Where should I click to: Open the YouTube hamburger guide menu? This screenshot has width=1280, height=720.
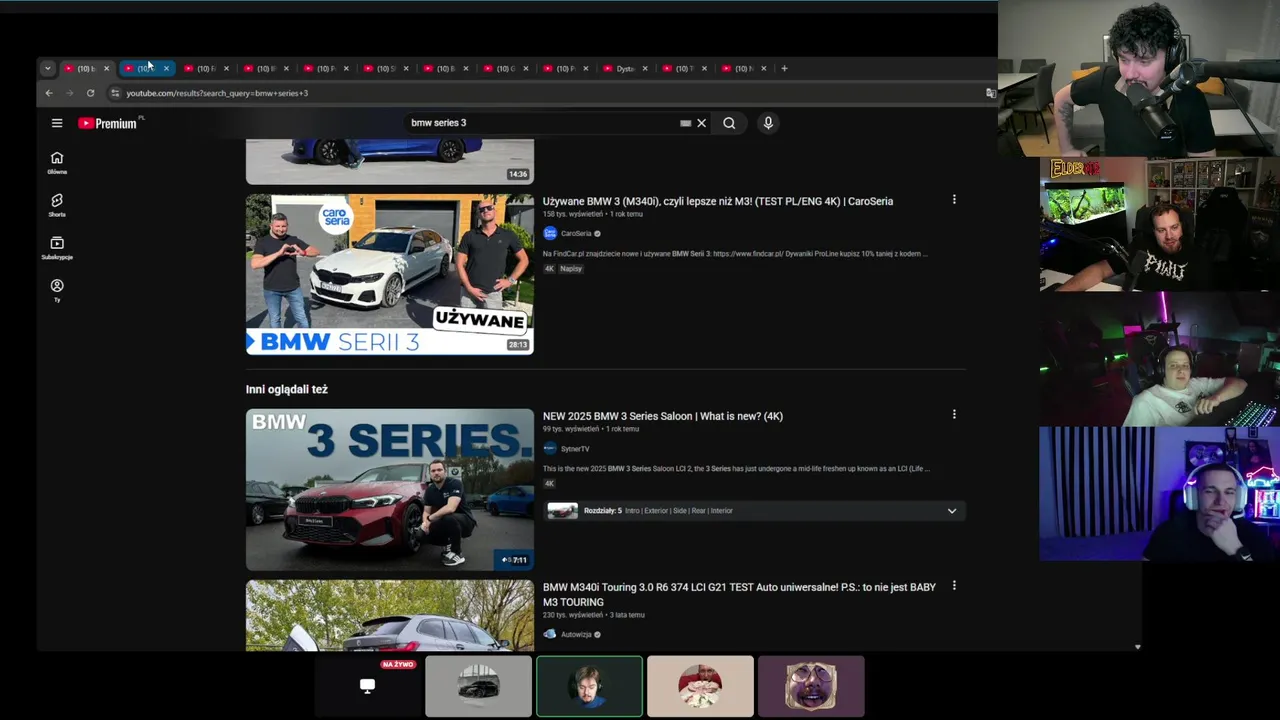(x=57, y=123)
